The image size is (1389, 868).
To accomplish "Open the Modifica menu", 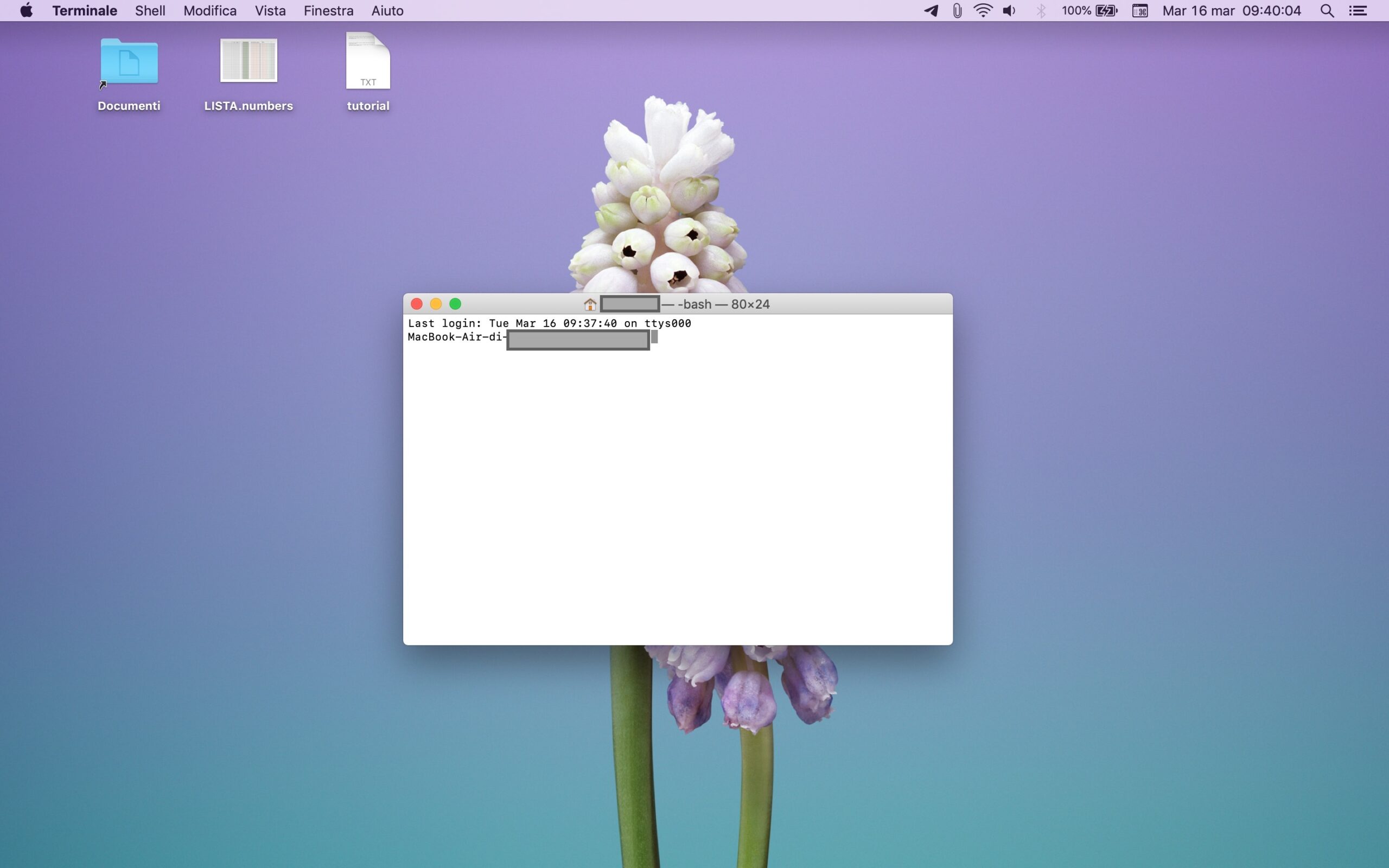I will click(x=210, y=10).
